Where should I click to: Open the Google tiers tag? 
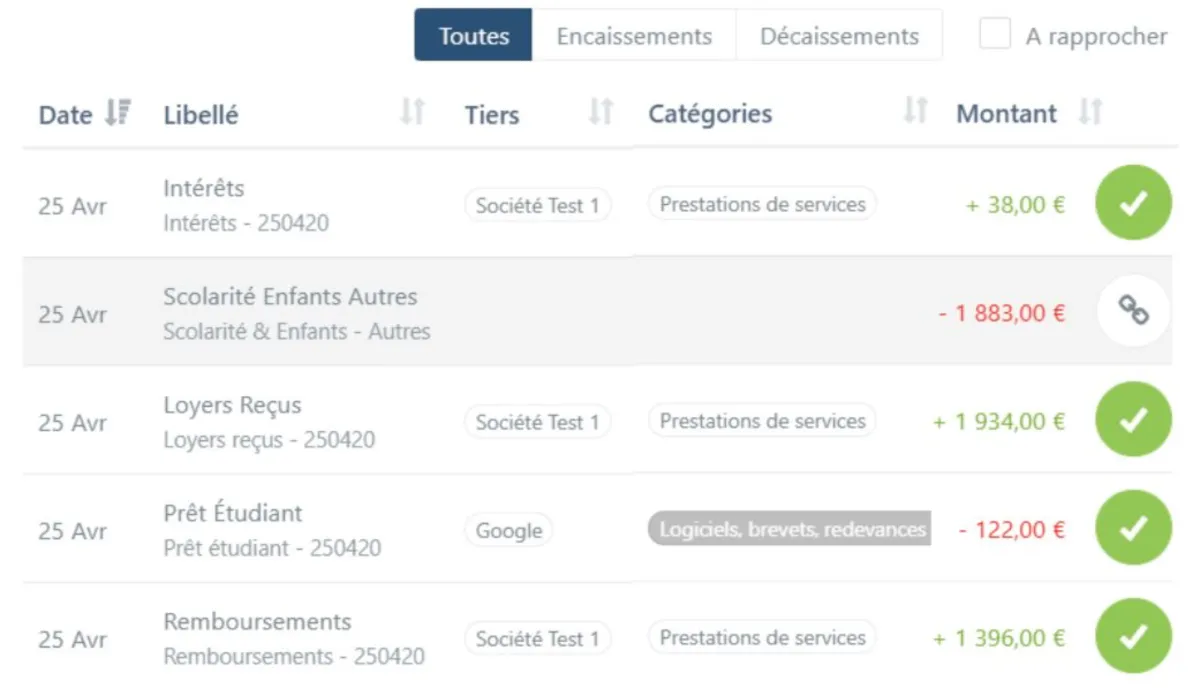508,530
